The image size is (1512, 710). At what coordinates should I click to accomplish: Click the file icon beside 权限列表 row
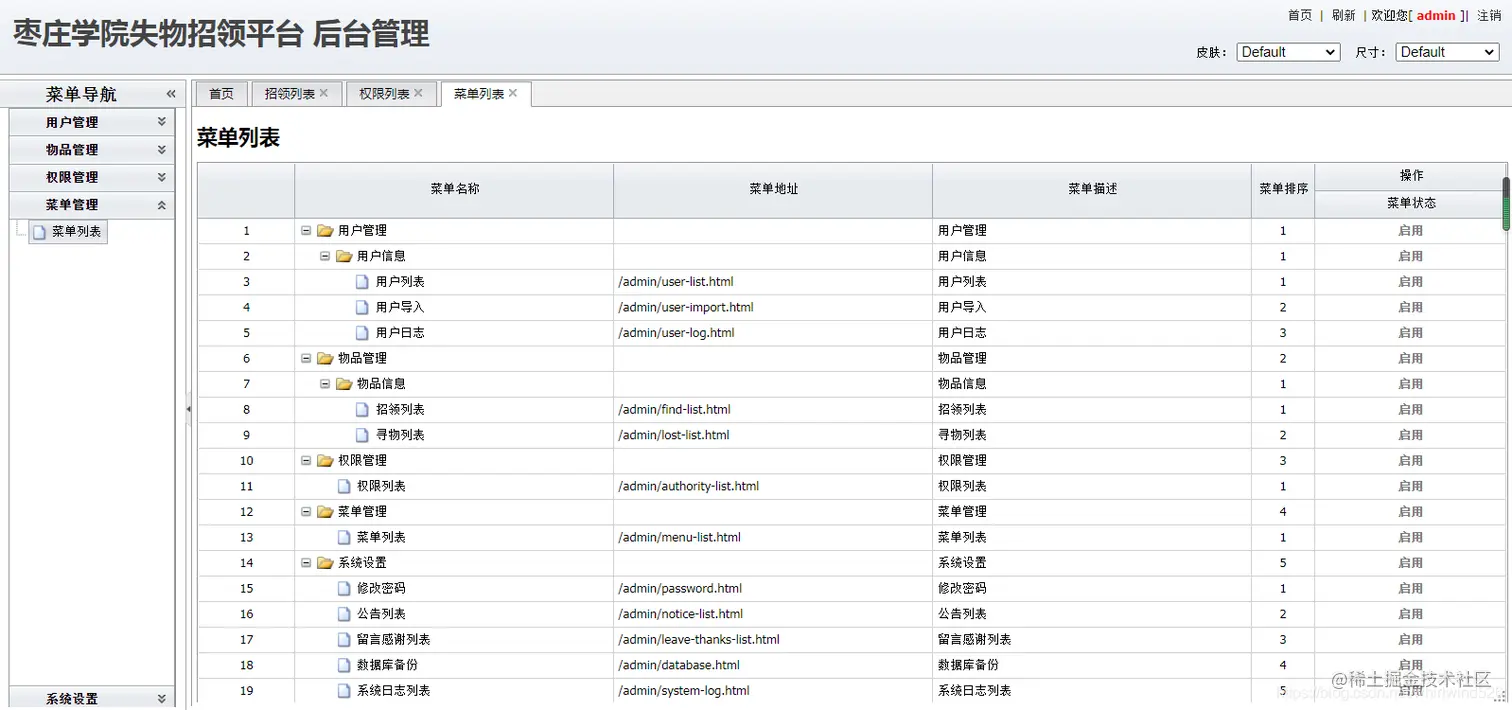344,486
